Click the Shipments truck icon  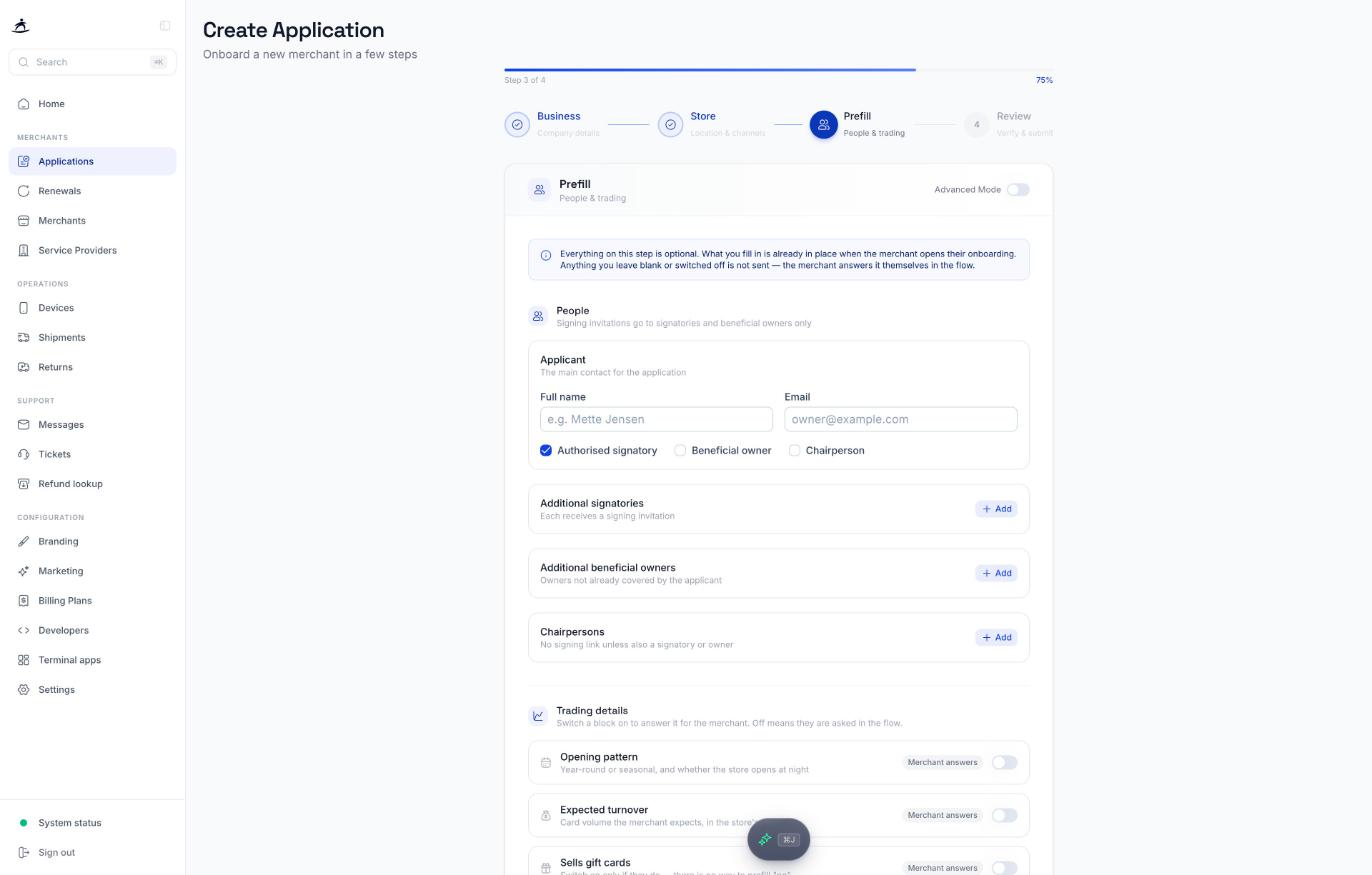[x=24, y=338]
